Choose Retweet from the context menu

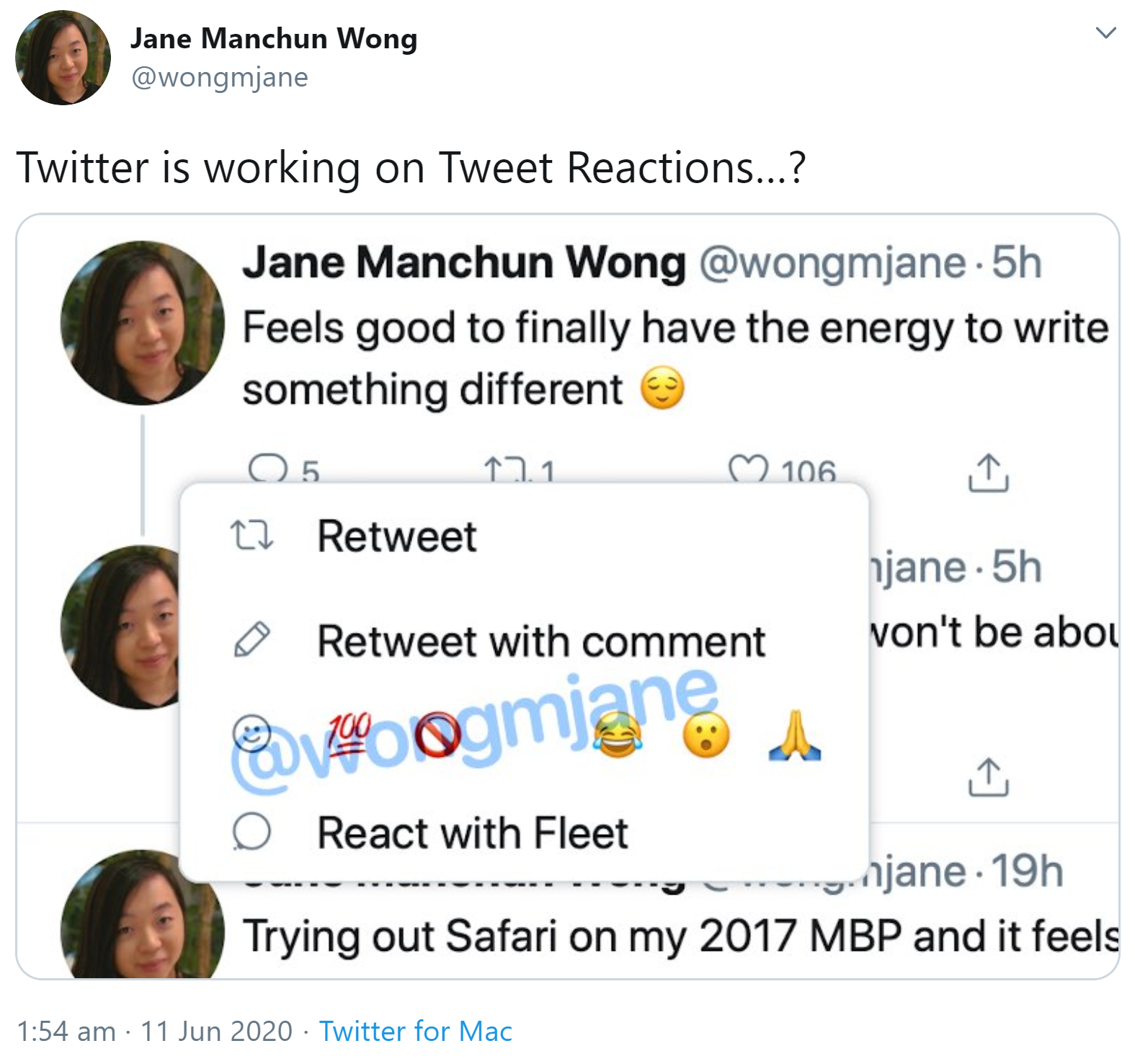coord(397,535)
